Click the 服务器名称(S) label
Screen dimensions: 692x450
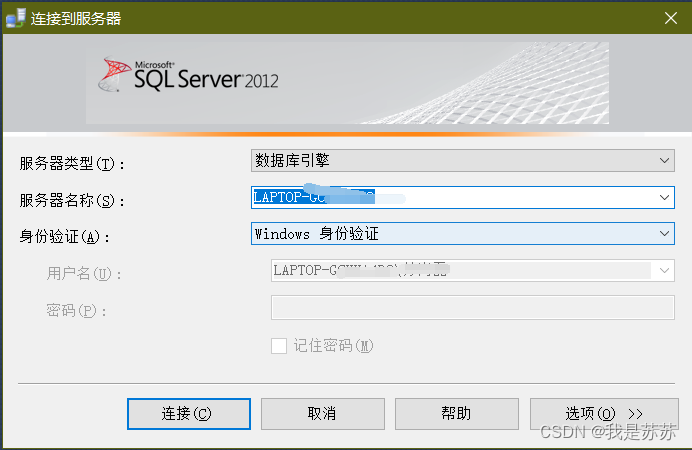coord(72,201)
